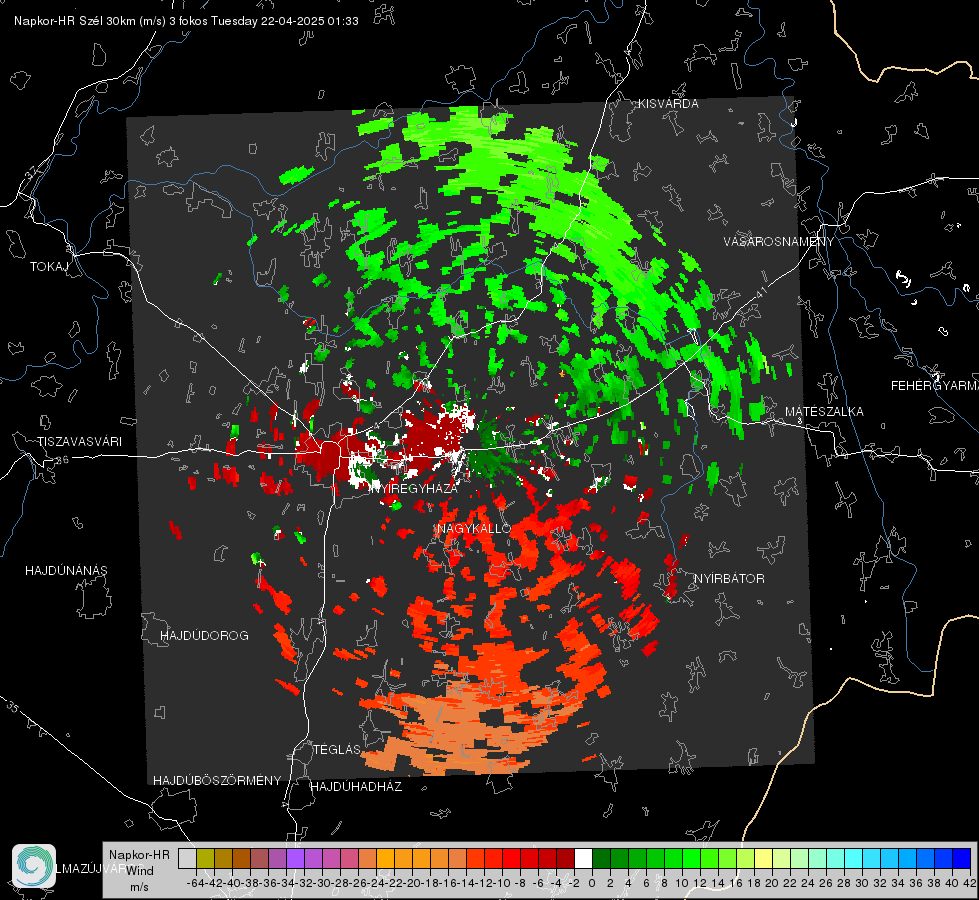Image resolution: width=979 pixels, height=900 pixels.
Task: Click the MÁTÉSZALKA city label
Action: (824, 412)
